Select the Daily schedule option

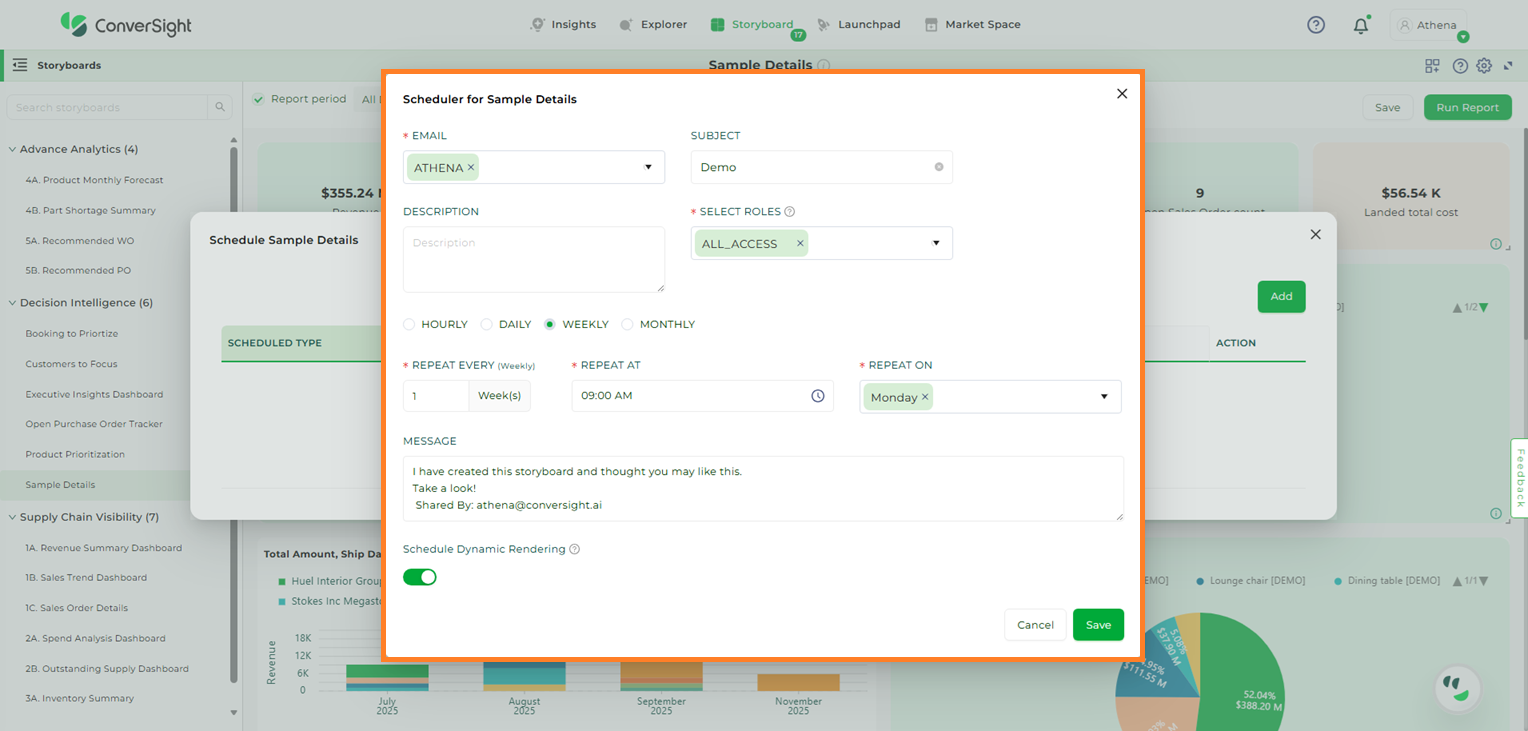(x=487, y=324)
